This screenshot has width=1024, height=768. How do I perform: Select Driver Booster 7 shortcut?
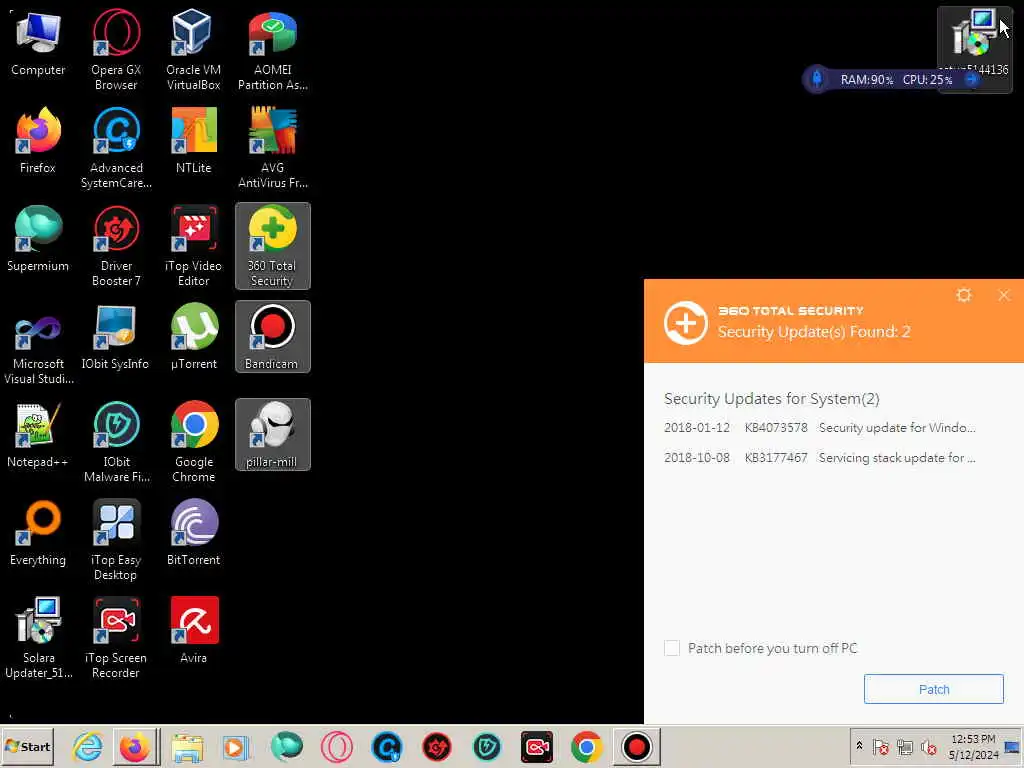116,246
